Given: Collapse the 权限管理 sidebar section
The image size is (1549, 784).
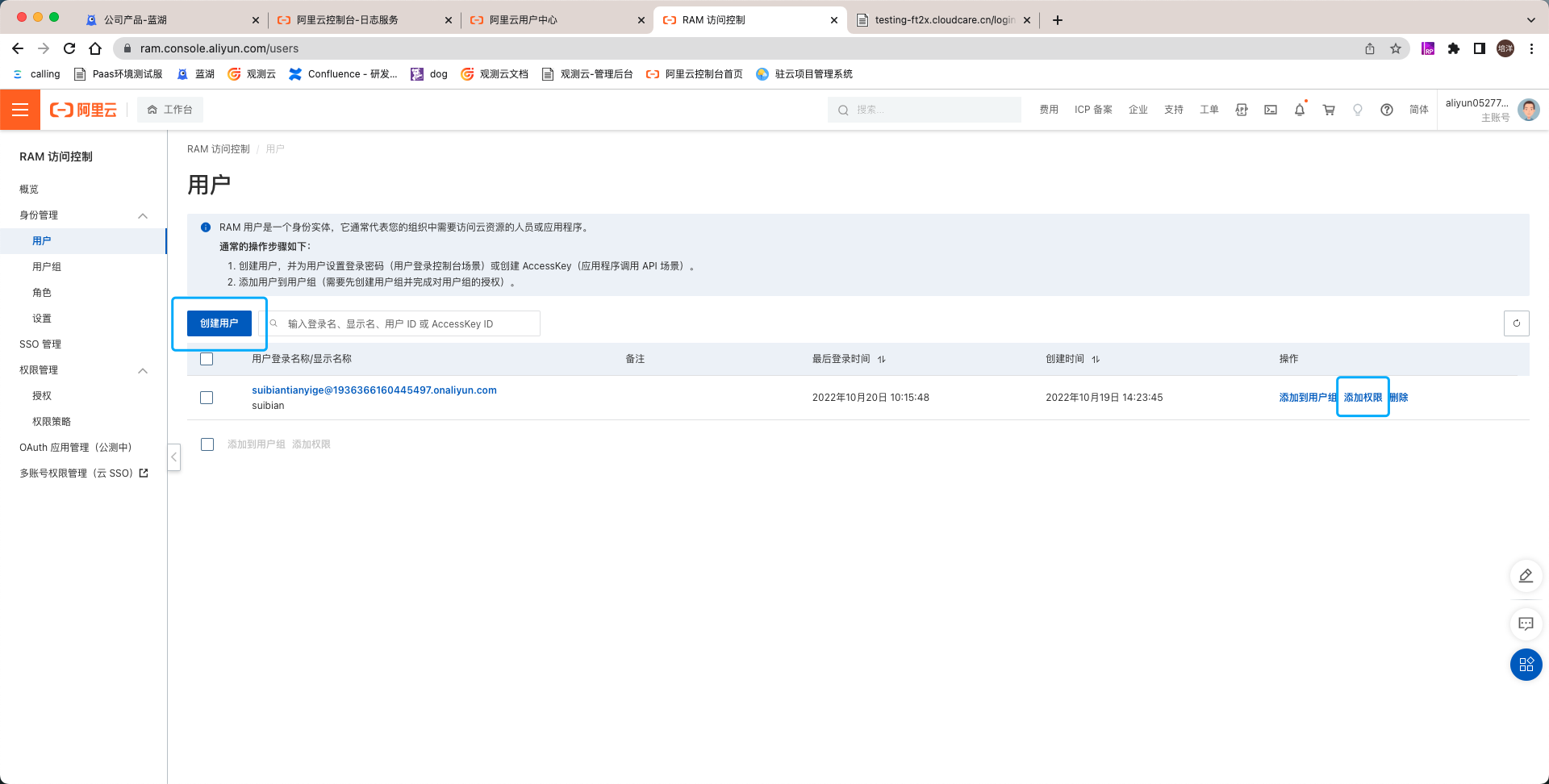Looking at the screenshot, I should coord(143,370).
